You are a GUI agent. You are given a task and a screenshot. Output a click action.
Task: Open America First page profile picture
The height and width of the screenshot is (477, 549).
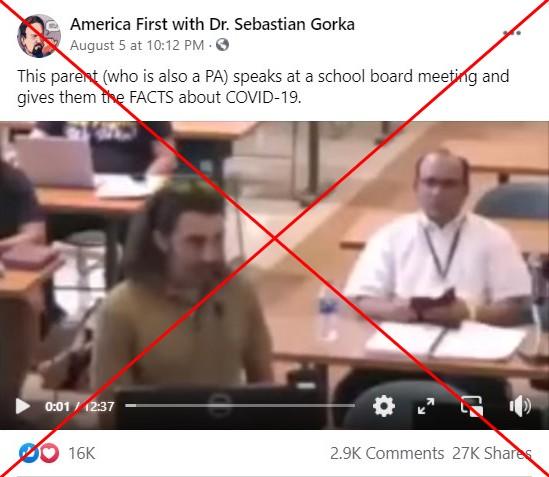pyautogui.click(x=39, y=36)
